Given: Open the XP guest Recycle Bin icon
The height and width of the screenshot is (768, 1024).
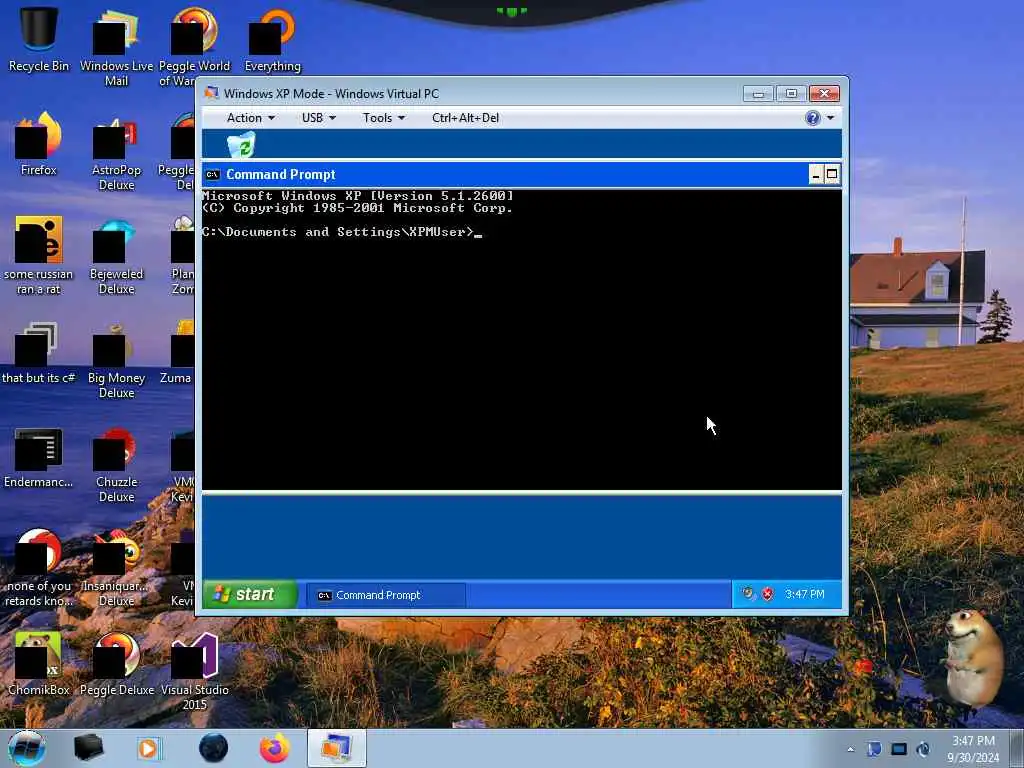Looking at the screenshot, I should click(241, 144).
